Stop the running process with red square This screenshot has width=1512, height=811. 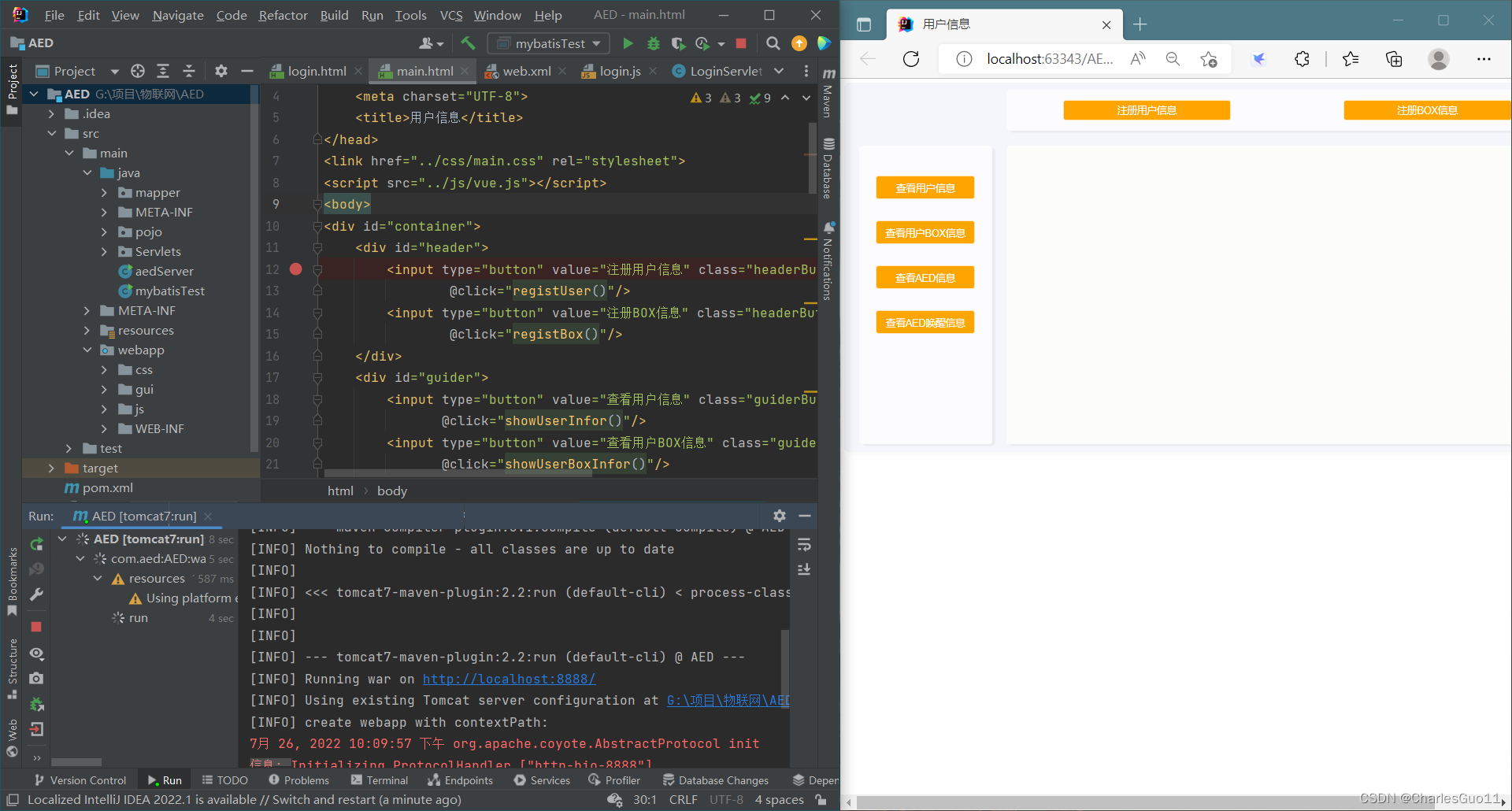click(x=740, y=43)
